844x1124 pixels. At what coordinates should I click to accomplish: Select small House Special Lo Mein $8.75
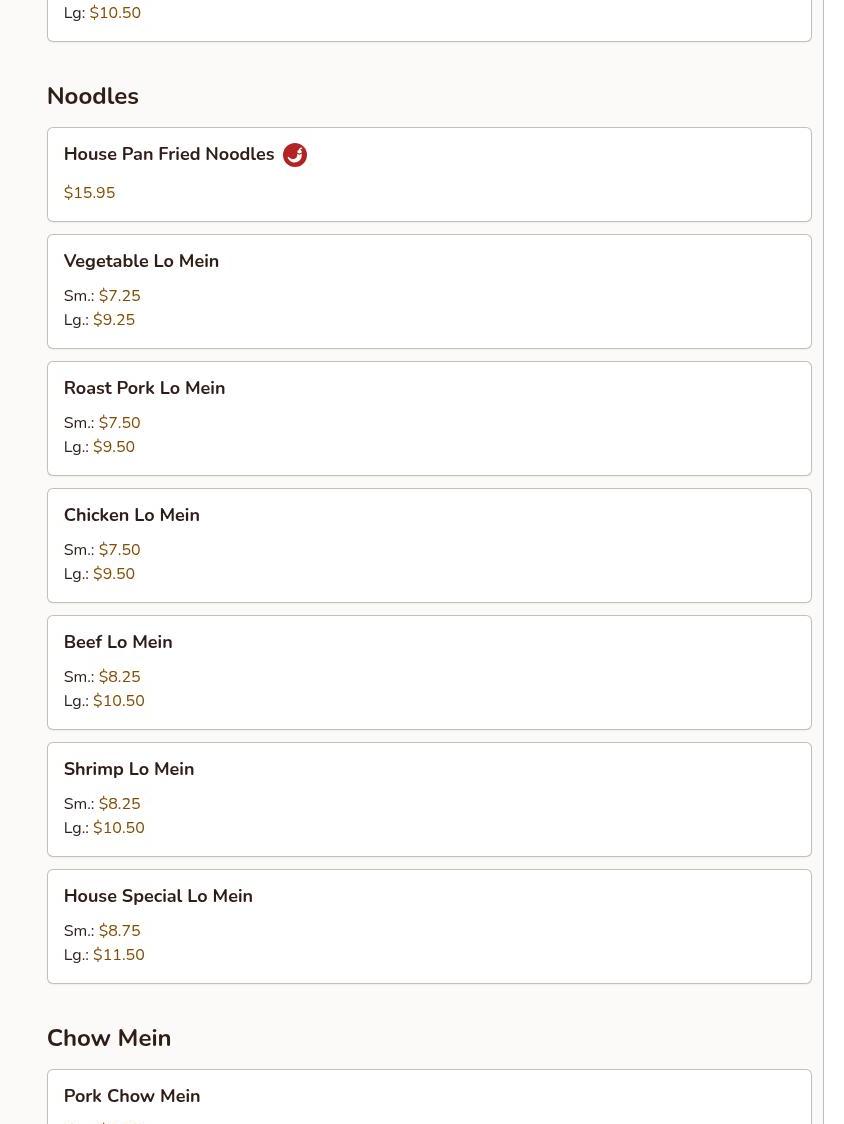[x=119, y=931]
